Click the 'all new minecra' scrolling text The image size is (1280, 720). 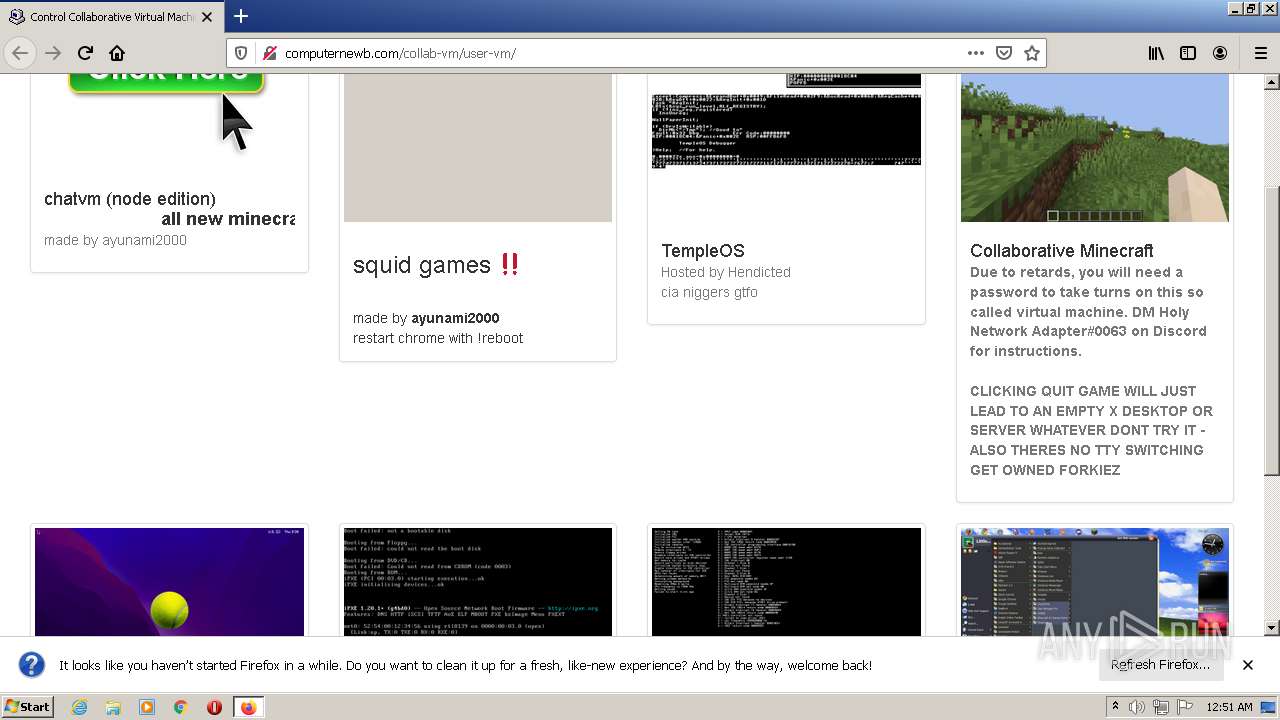point(228,219)
